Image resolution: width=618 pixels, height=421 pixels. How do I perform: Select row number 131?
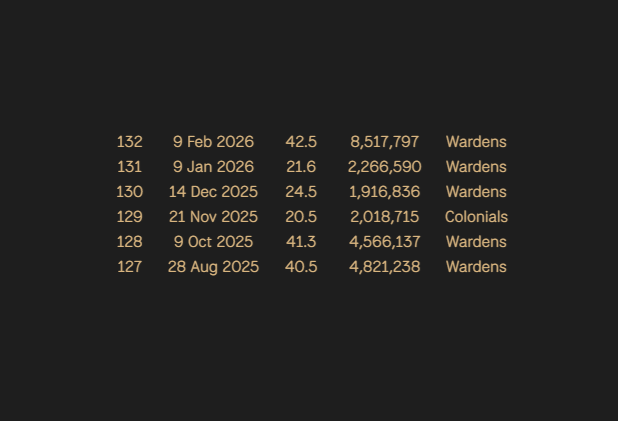[129, 167]
